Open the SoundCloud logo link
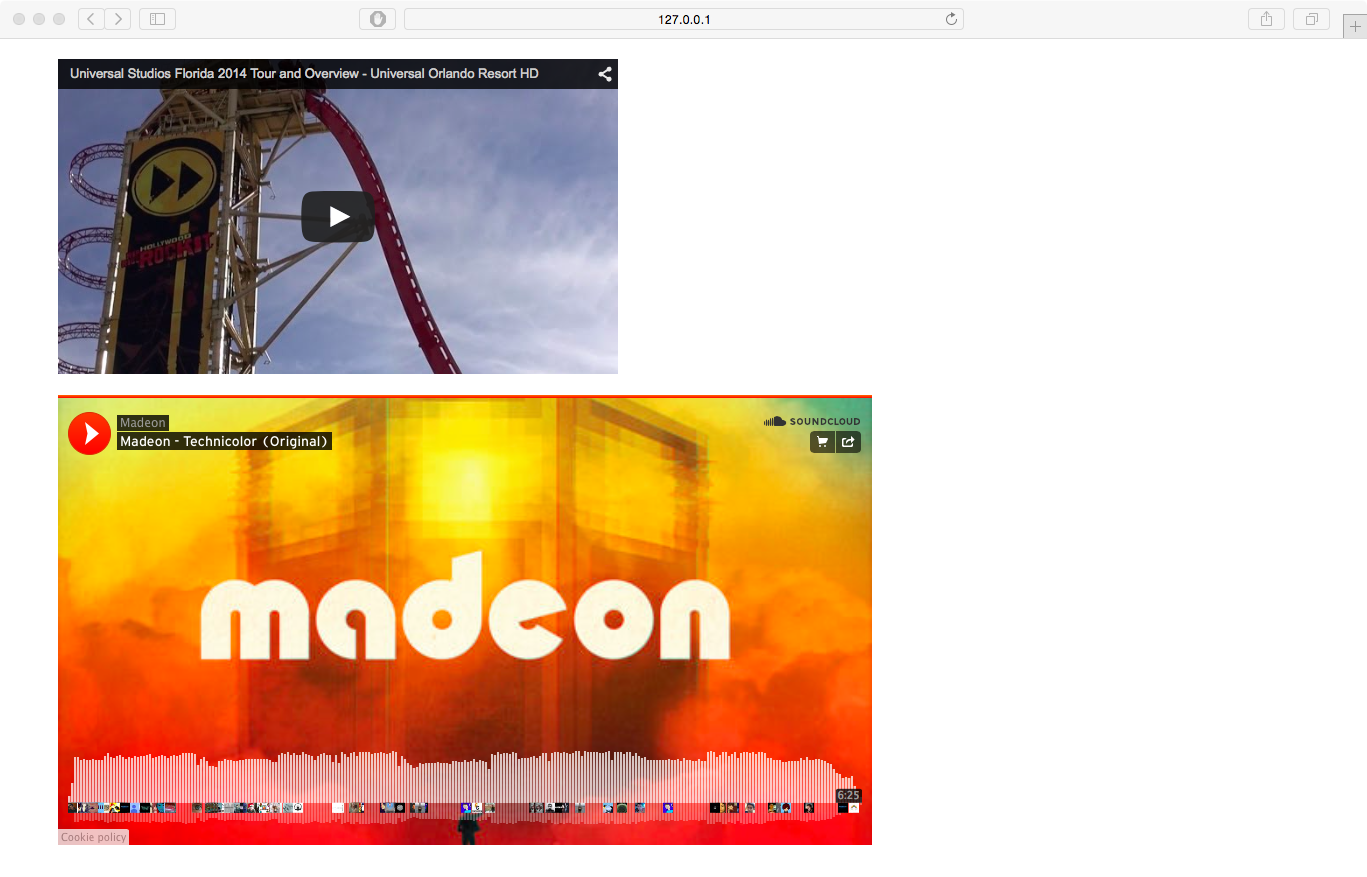This screenshot has width=1367, height=877. (x=811, y=421)
